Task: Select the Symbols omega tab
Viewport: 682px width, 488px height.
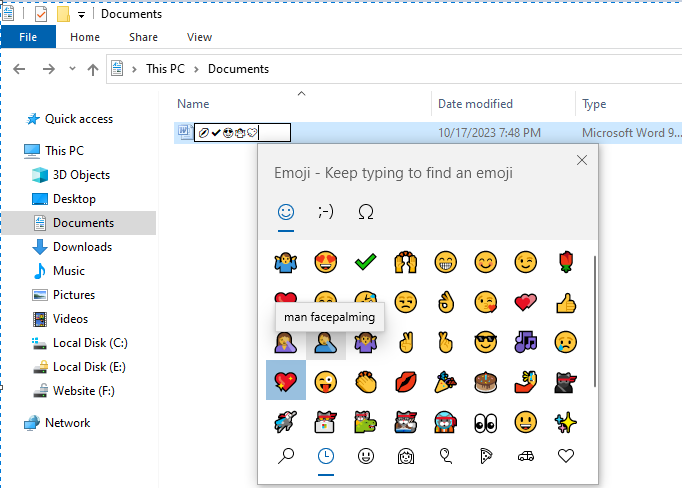Action: [x=366, y=212]
